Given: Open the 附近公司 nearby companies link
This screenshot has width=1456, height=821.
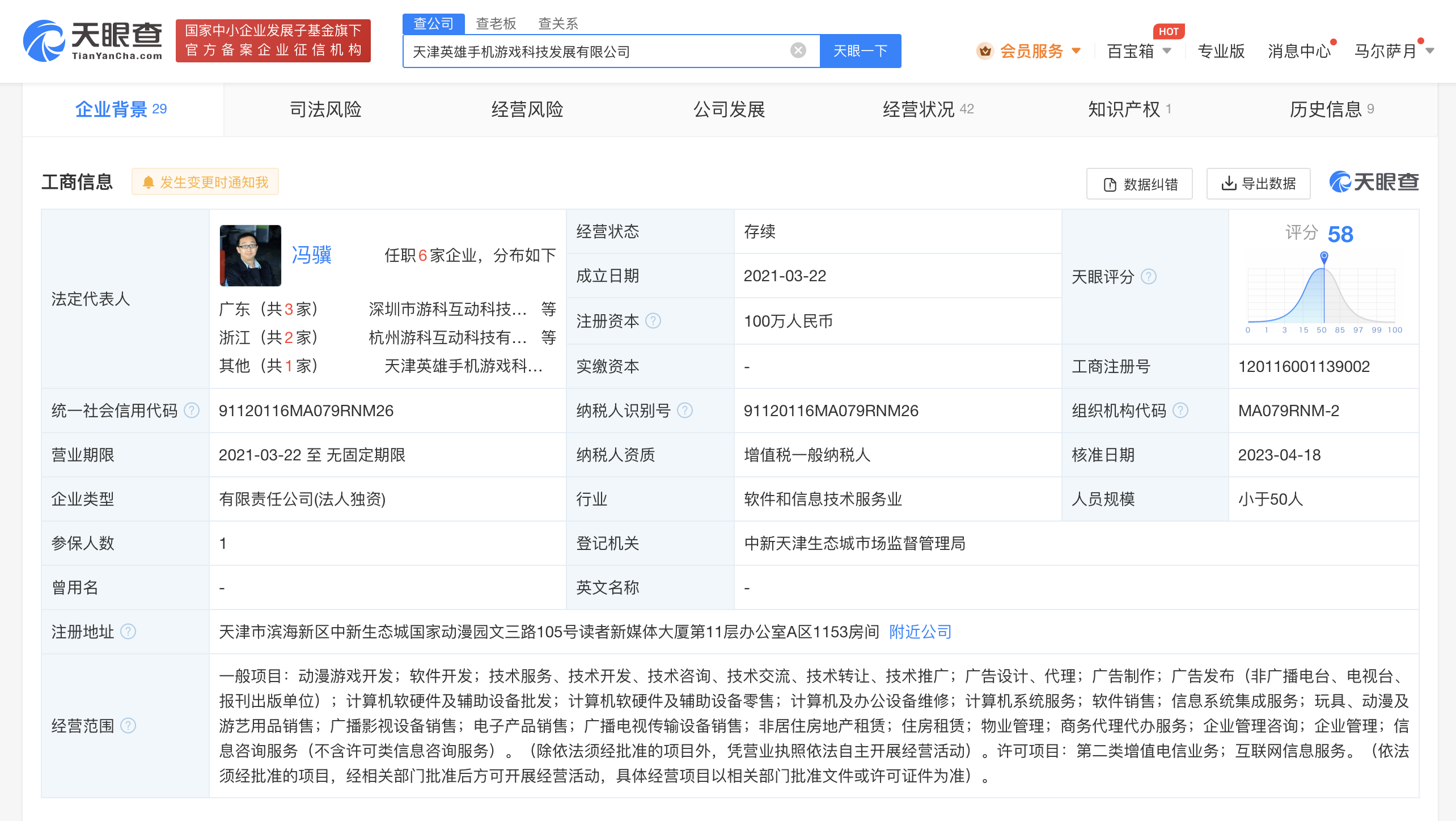Looking at the screenshot, I should point(919,632).
